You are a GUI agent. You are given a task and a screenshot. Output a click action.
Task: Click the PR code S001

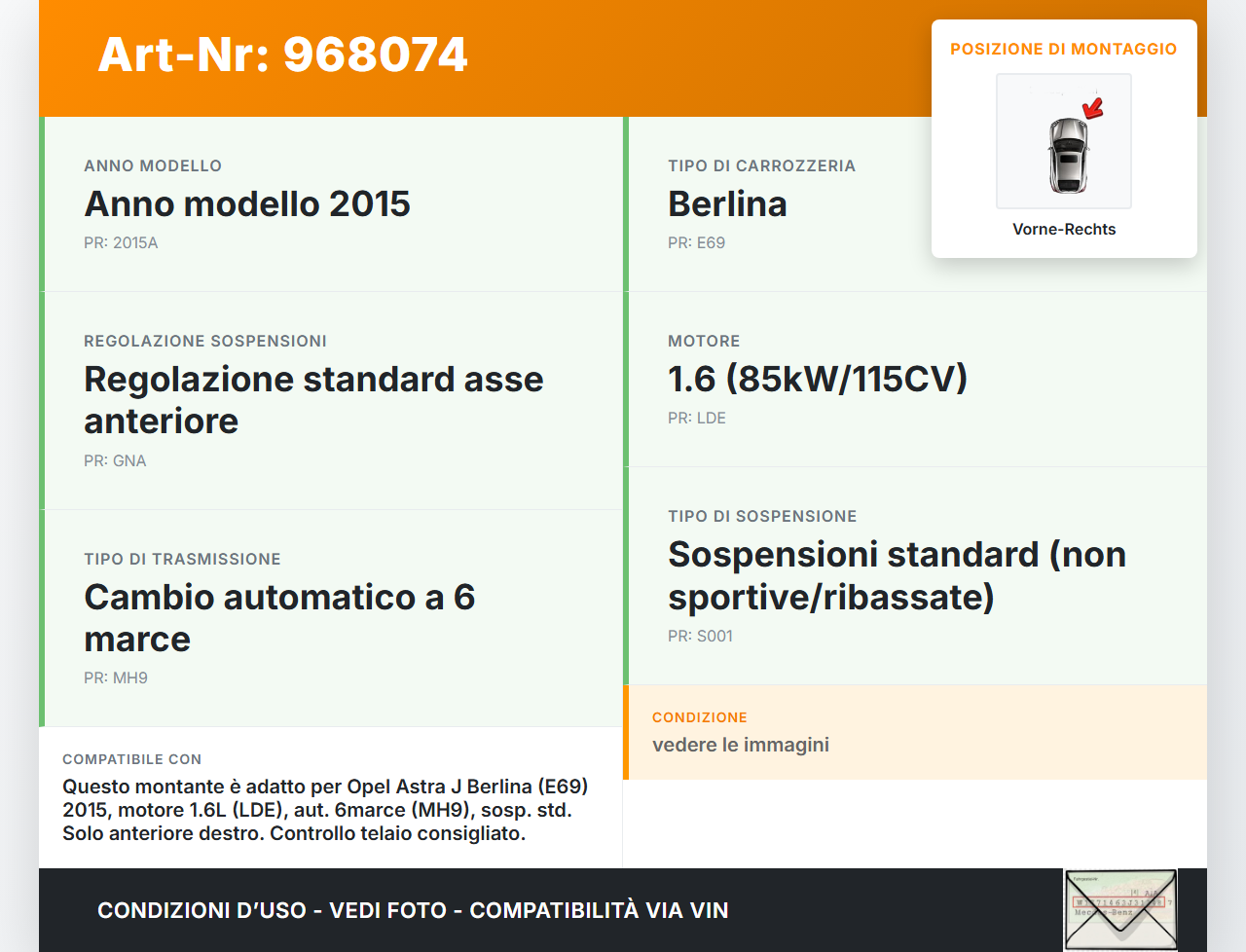[x=700, y=636]
